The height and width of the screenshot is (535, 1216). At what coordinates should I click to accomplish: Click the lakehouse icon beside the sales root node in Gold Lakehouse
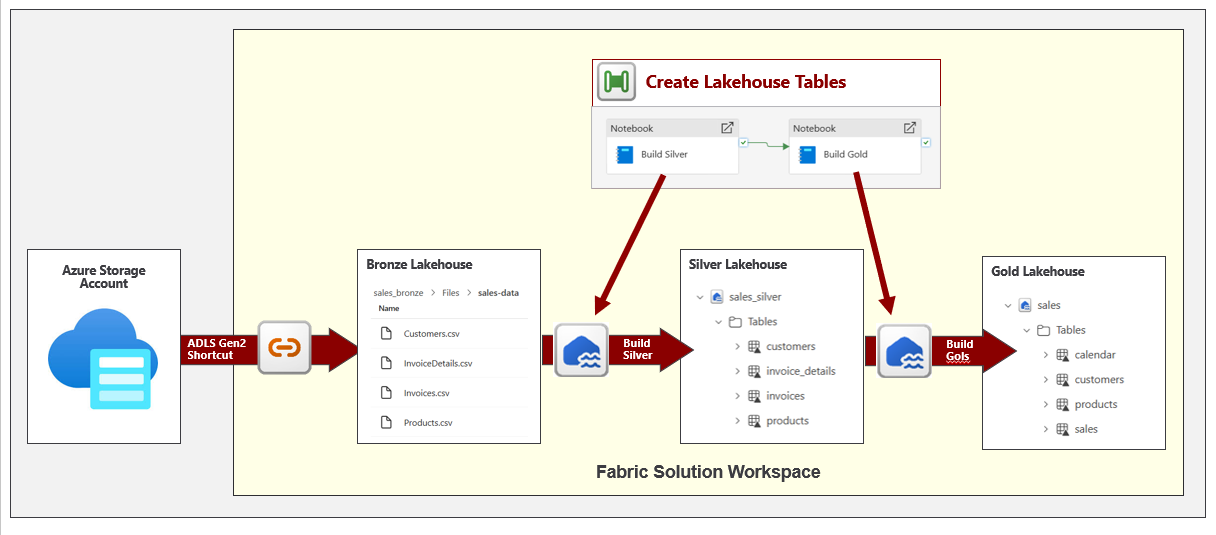1025,305
